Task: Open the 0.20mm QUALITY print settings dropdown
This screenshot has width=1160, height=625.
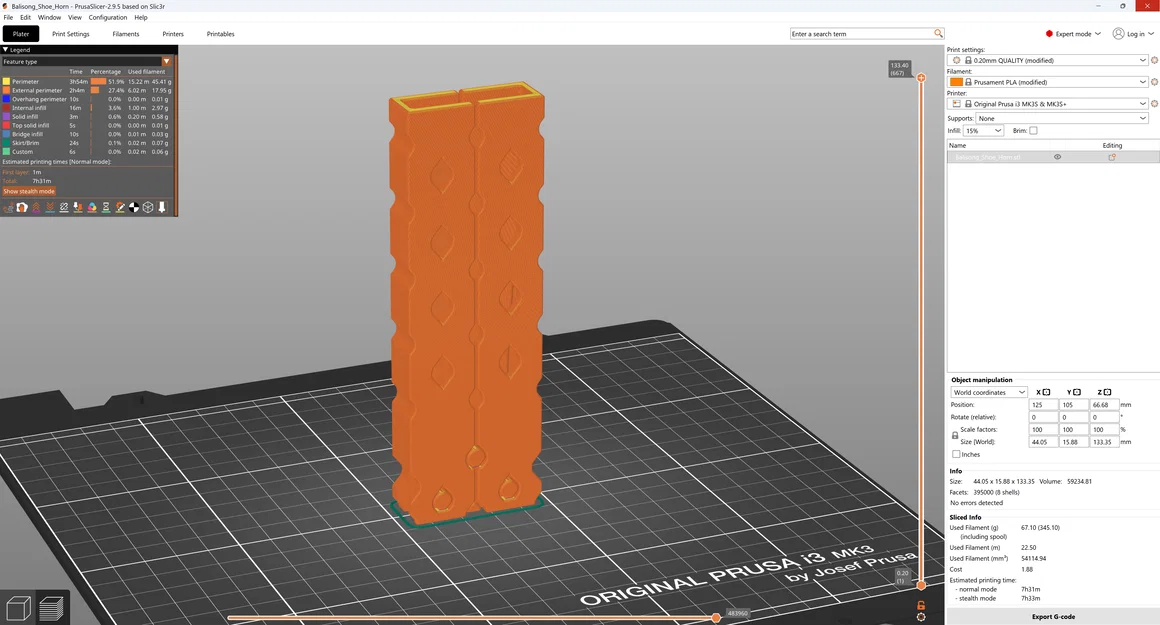Action: tap(1048, 61)
